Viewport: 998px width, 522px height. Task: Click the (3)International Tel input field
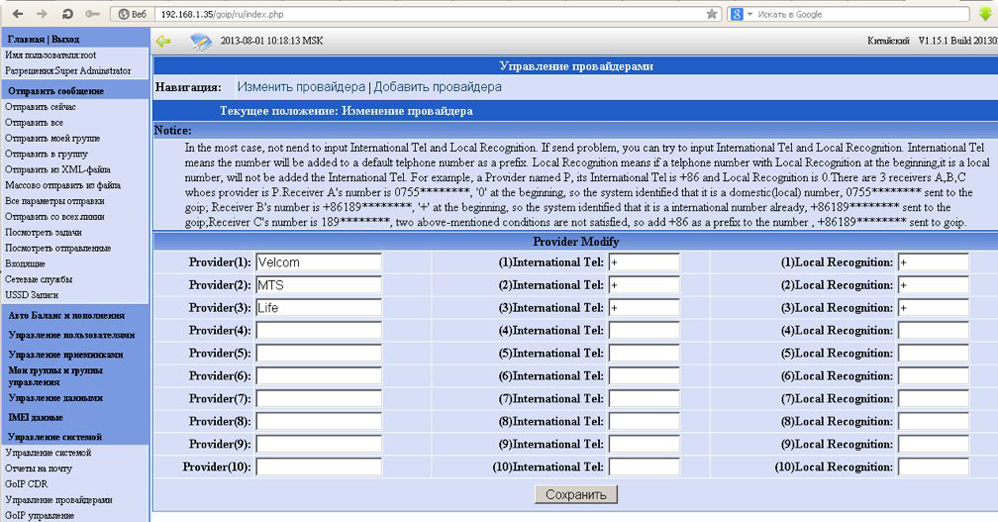click(643, 307)
